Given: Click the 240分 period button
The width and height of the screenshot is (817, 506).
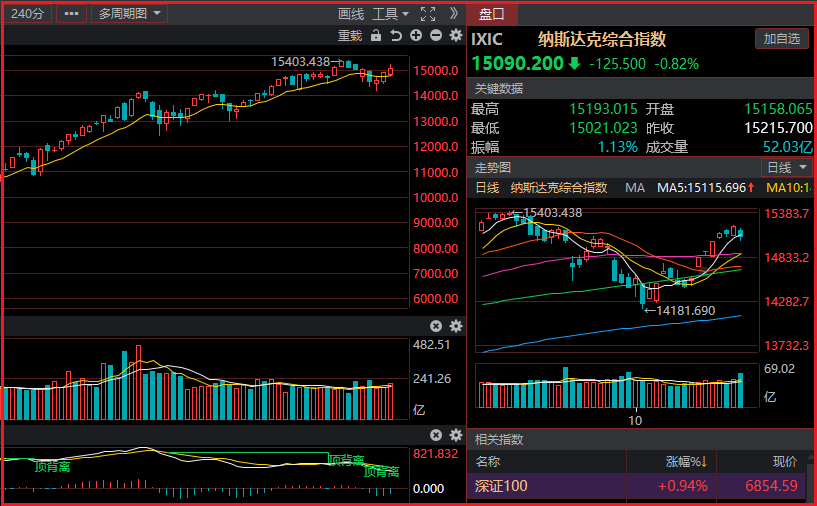Looking at the screenshot, I should 28,14.
